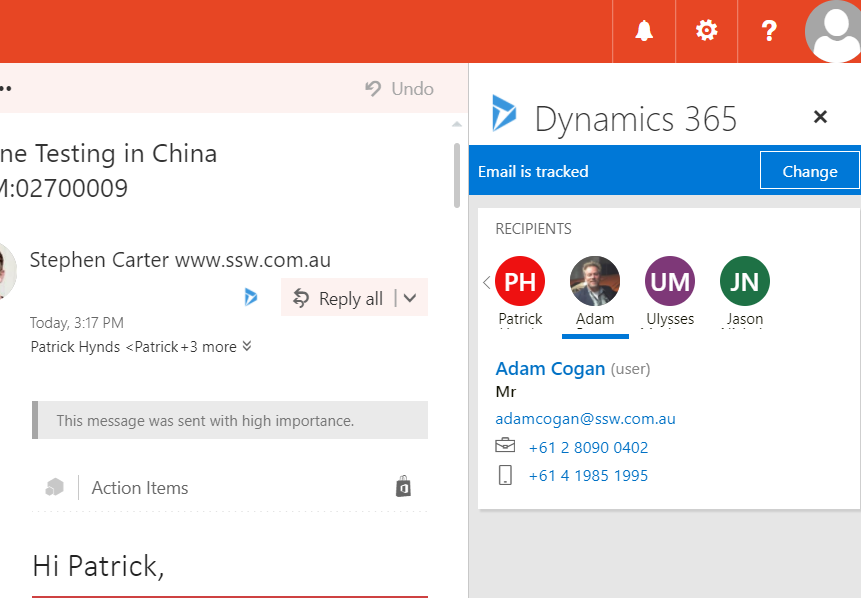Click the Dynamics 365 icon beside Reply all

pos(251,297)
